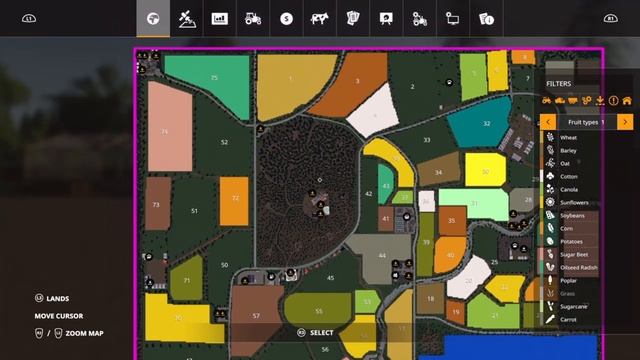The image size is (640, 360).
Task: Click the MOVE CURSOR hint text
Action: coord(59,316)
